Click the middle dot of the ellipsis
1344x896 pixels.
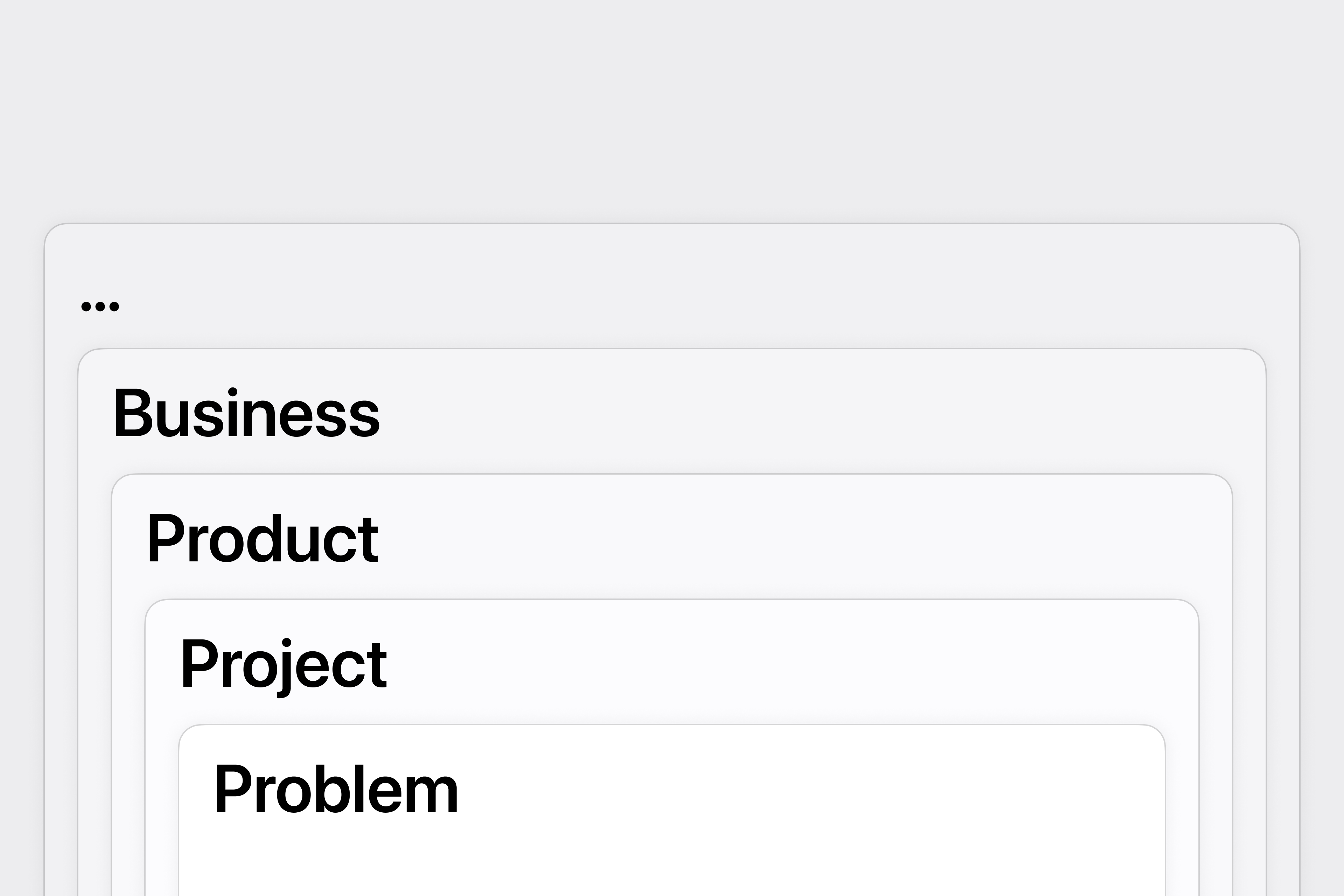click(x=100, y=307)
